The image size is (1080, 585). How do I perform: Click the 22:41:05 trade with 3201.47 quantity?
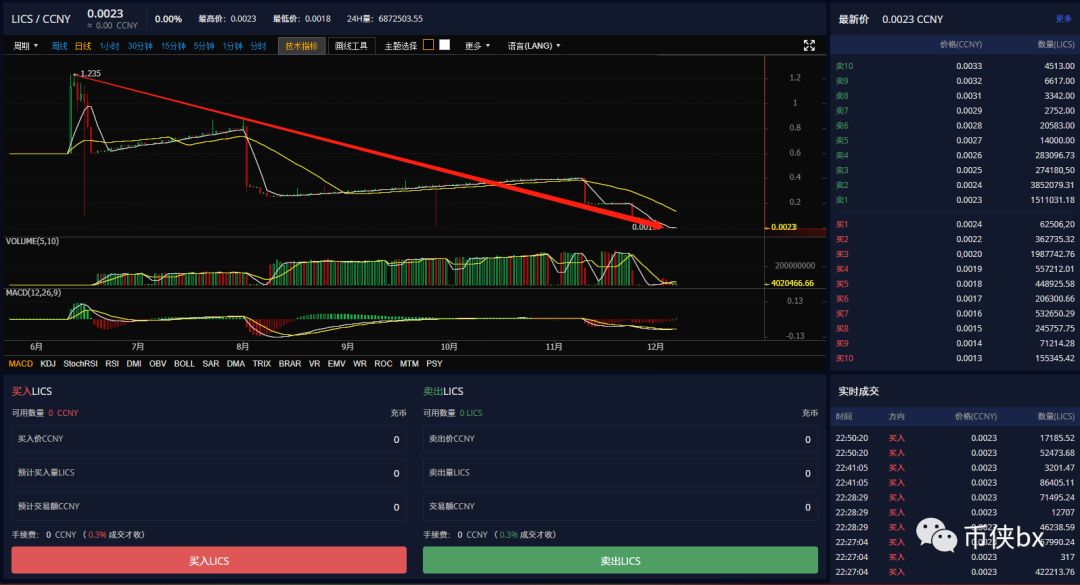955,468
